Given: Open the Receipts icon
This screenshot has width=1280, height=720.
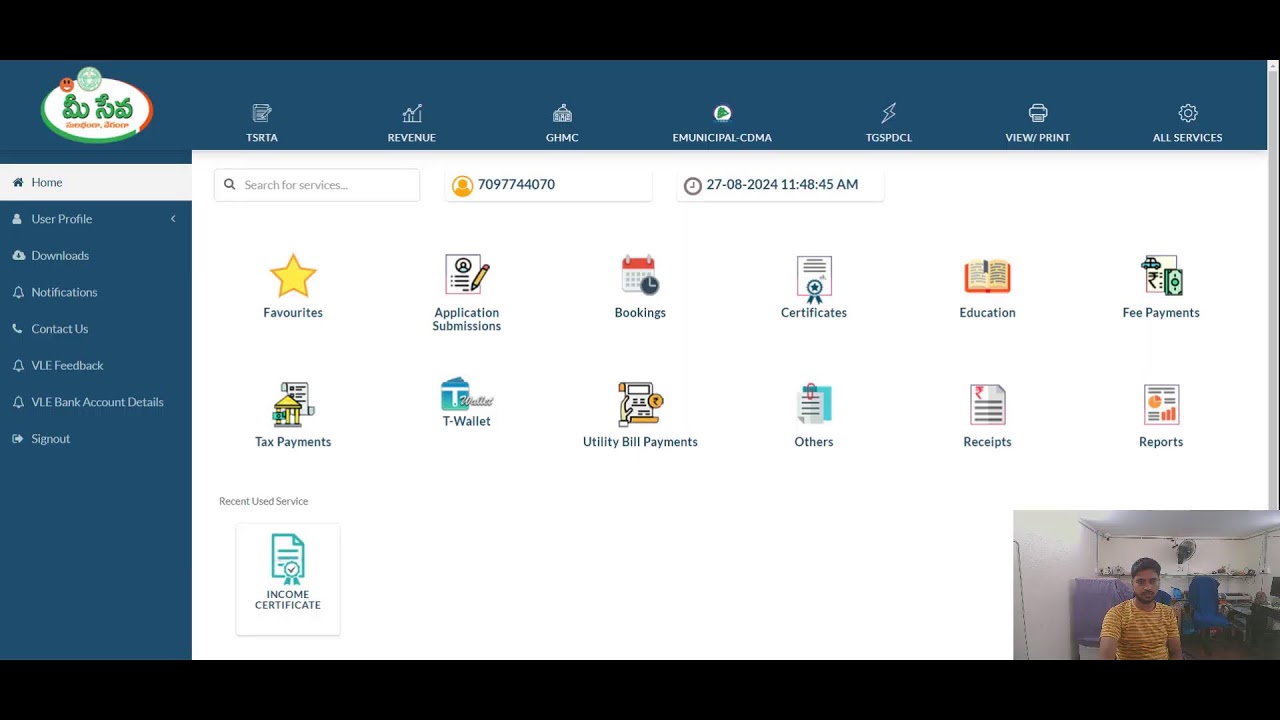Looking at the screenshot, I should pyautogui.click(x=987, y=404).
